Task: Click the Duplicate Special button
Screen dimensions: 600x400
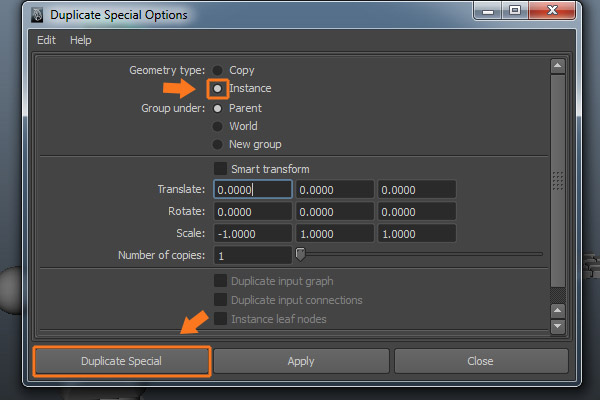Action: (x=121, y=361)
